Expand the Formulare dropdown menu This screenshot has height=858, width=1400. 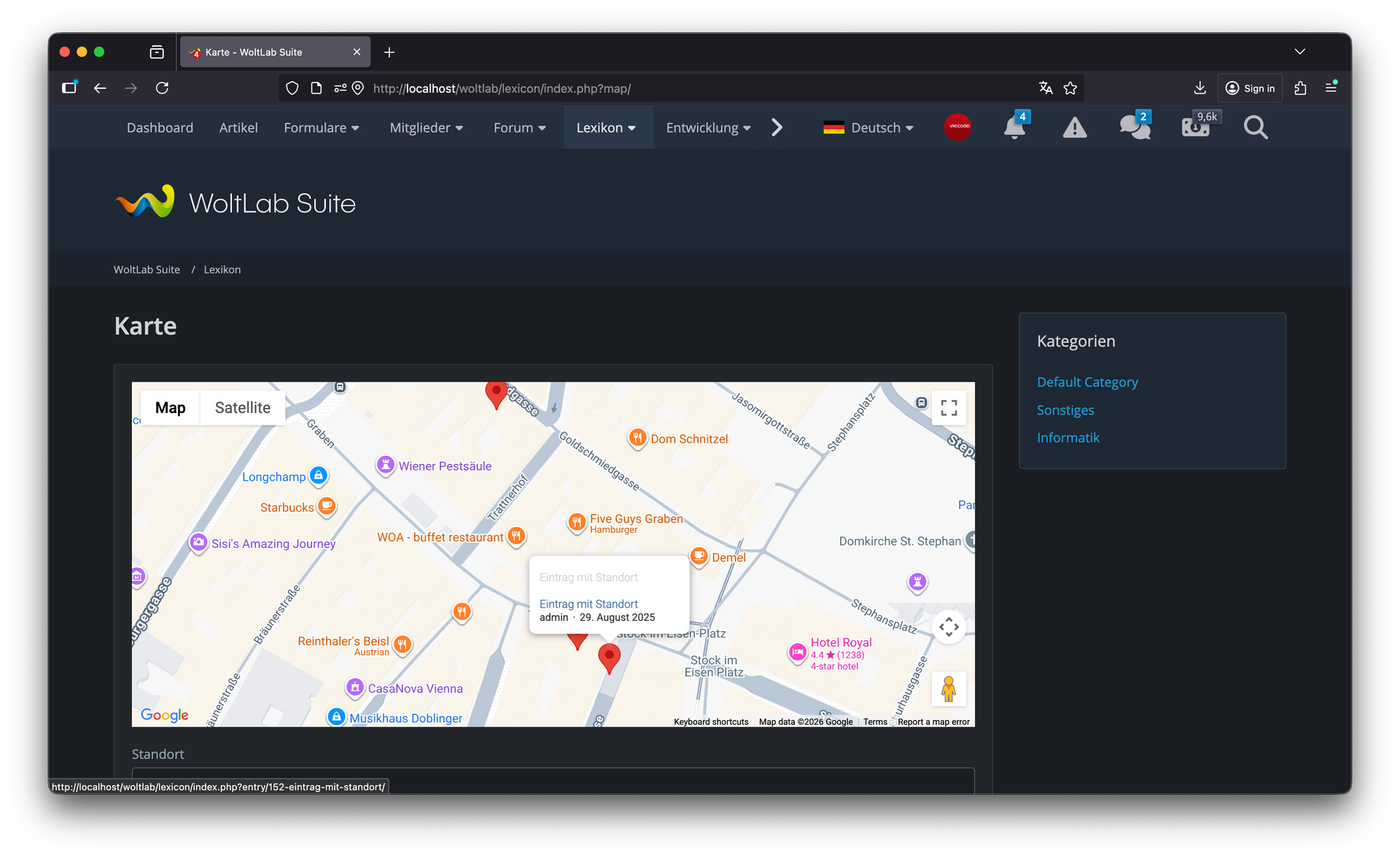coord(322,128)
